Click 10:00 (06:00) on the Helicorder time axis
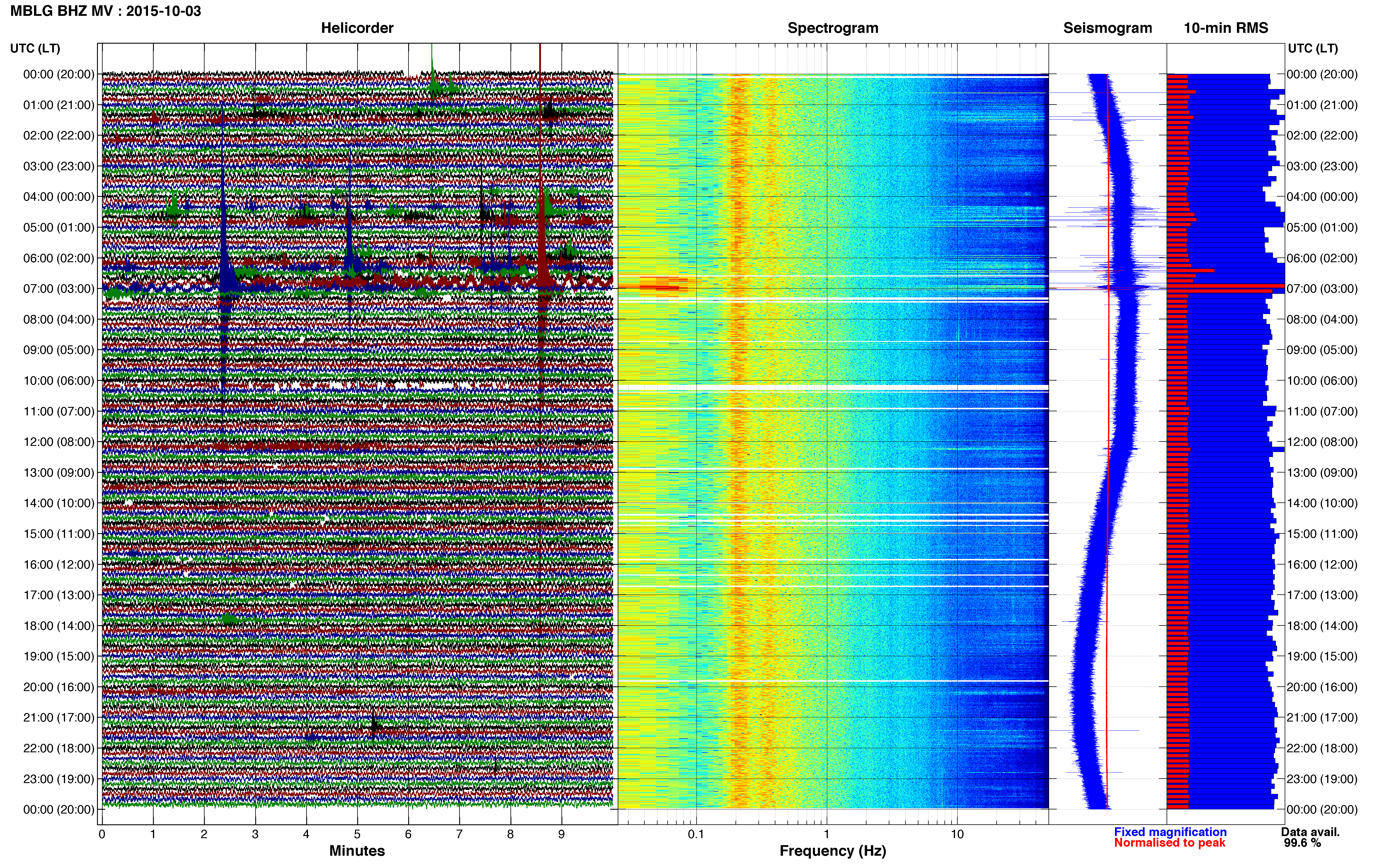Image resolution: width=1389 pixels, height=868 pixels. coord(59,381)
